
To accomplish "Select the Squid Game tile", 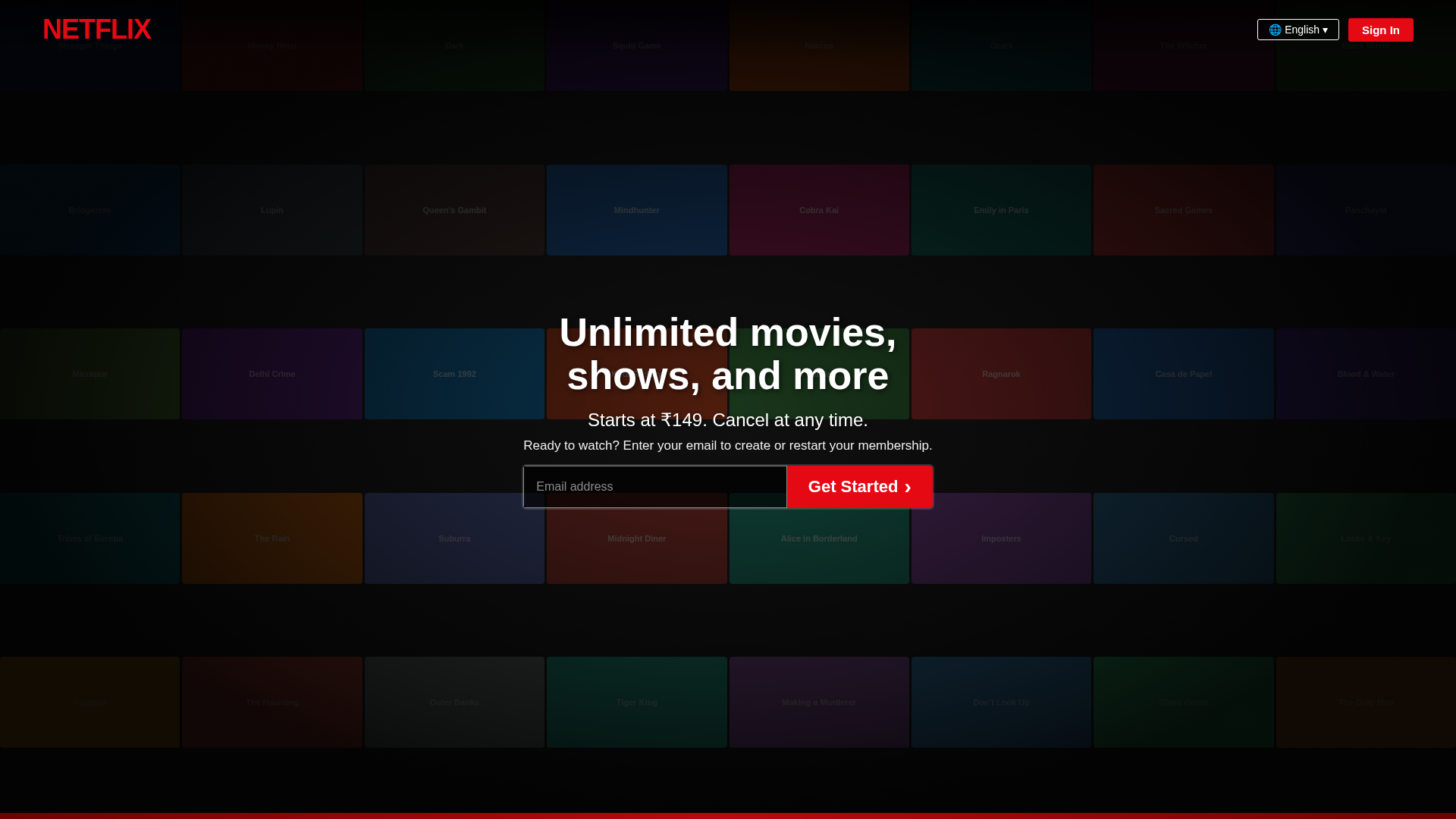I will click(x=637, y=45).
